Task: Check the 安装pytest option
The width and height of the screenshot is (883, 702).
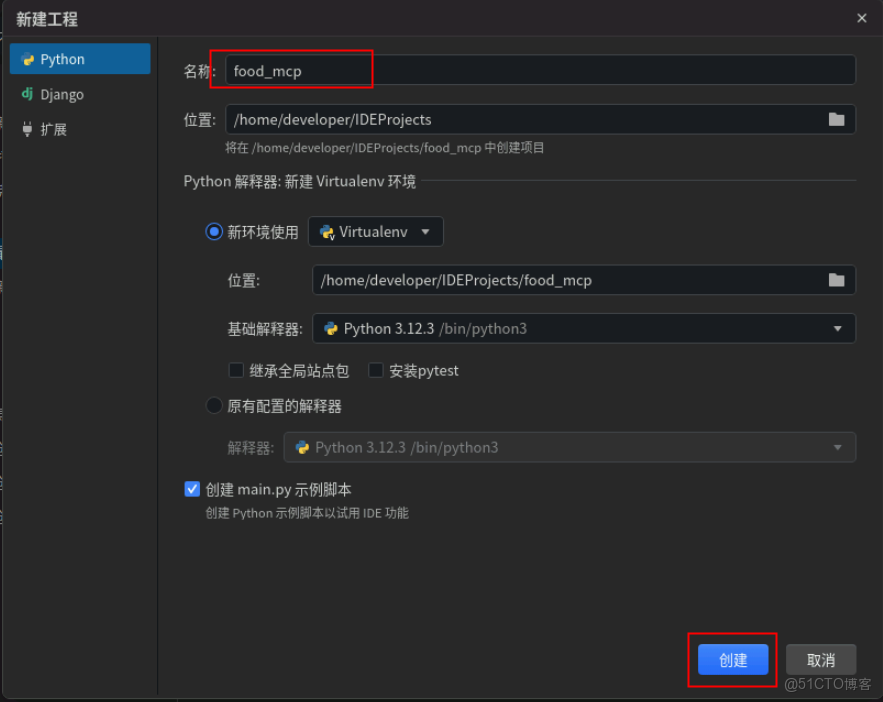Action: [375, 370]
